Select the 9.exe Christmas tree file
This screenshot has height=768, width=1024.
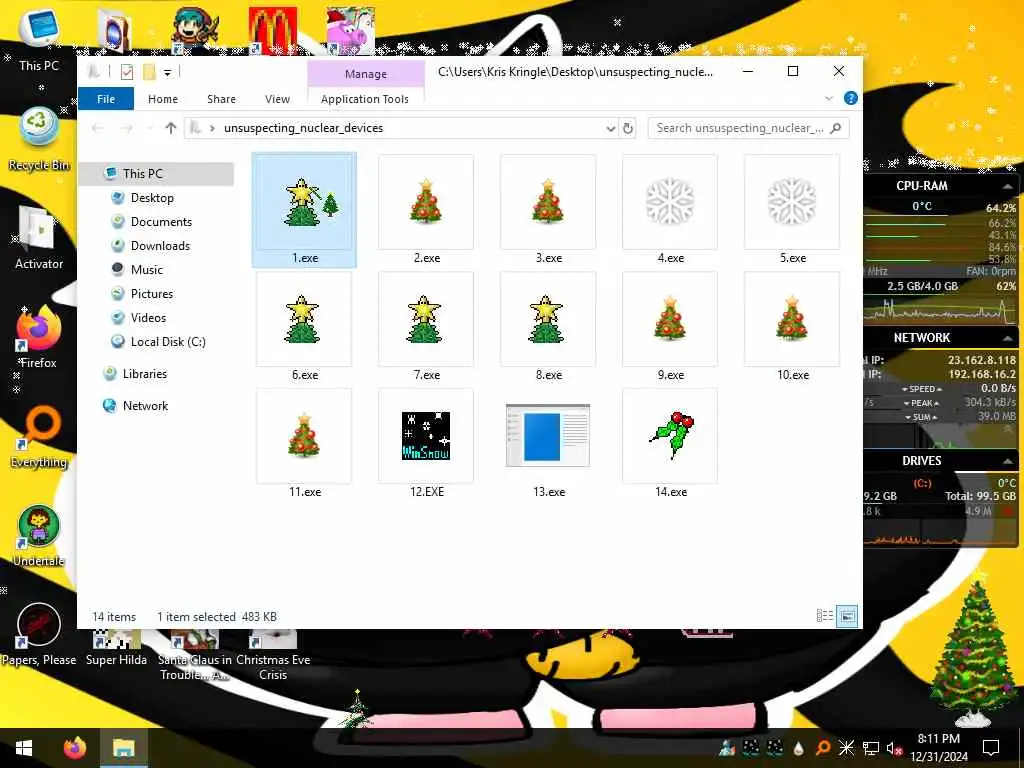670,327
